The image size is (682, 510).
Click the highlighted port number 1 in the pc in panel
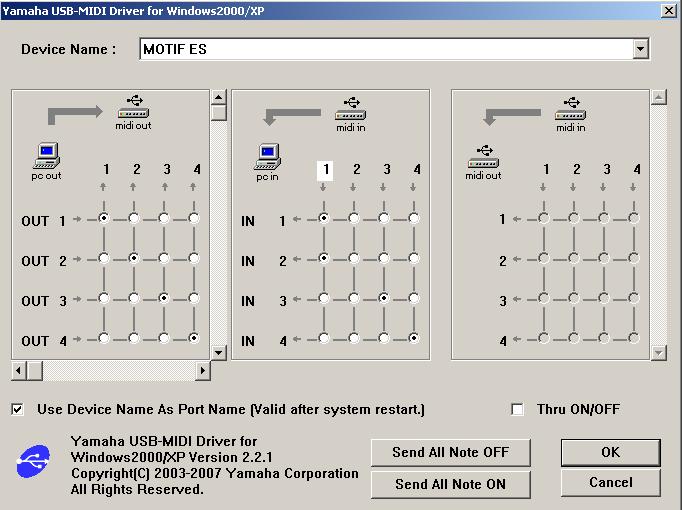(x=325, y=170)
